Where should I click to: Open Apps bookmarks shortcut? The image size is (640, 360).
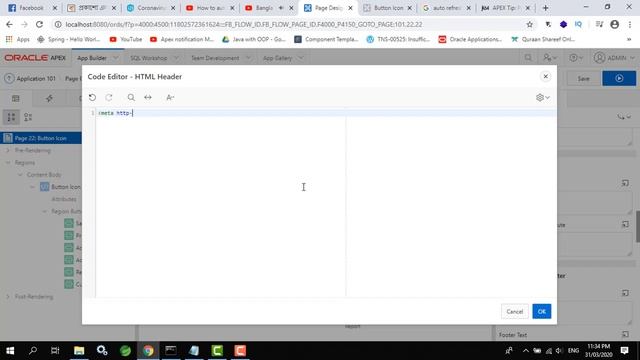click(x=17, y=39)
